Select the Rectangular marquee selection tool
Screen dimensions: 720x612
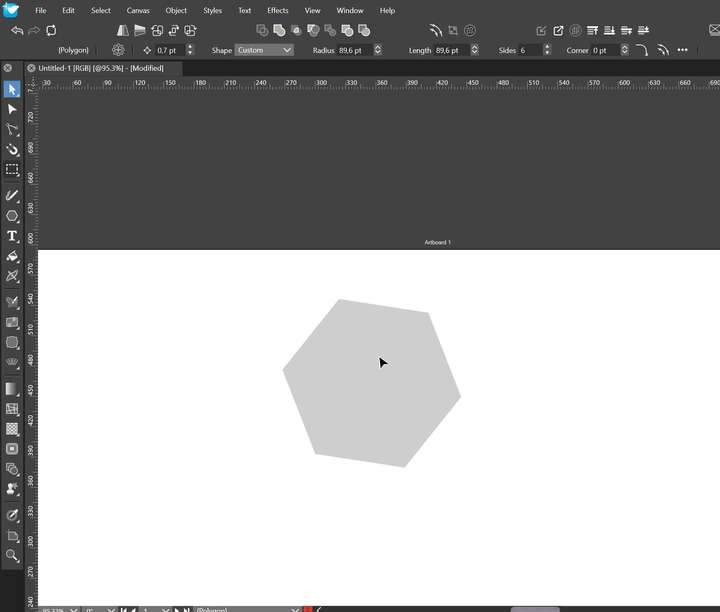tap(12, 170)
